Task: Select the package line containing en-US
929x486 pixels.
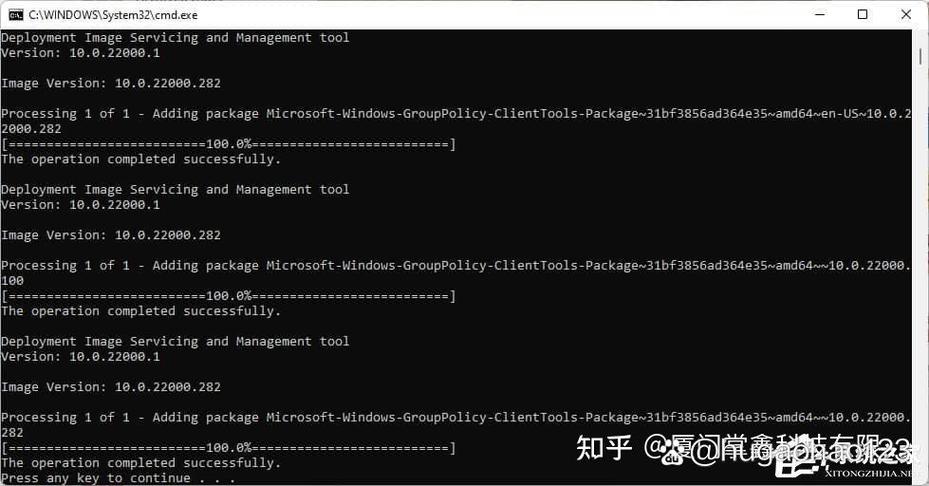Action: pyautogui.click(x=456, y=114)
